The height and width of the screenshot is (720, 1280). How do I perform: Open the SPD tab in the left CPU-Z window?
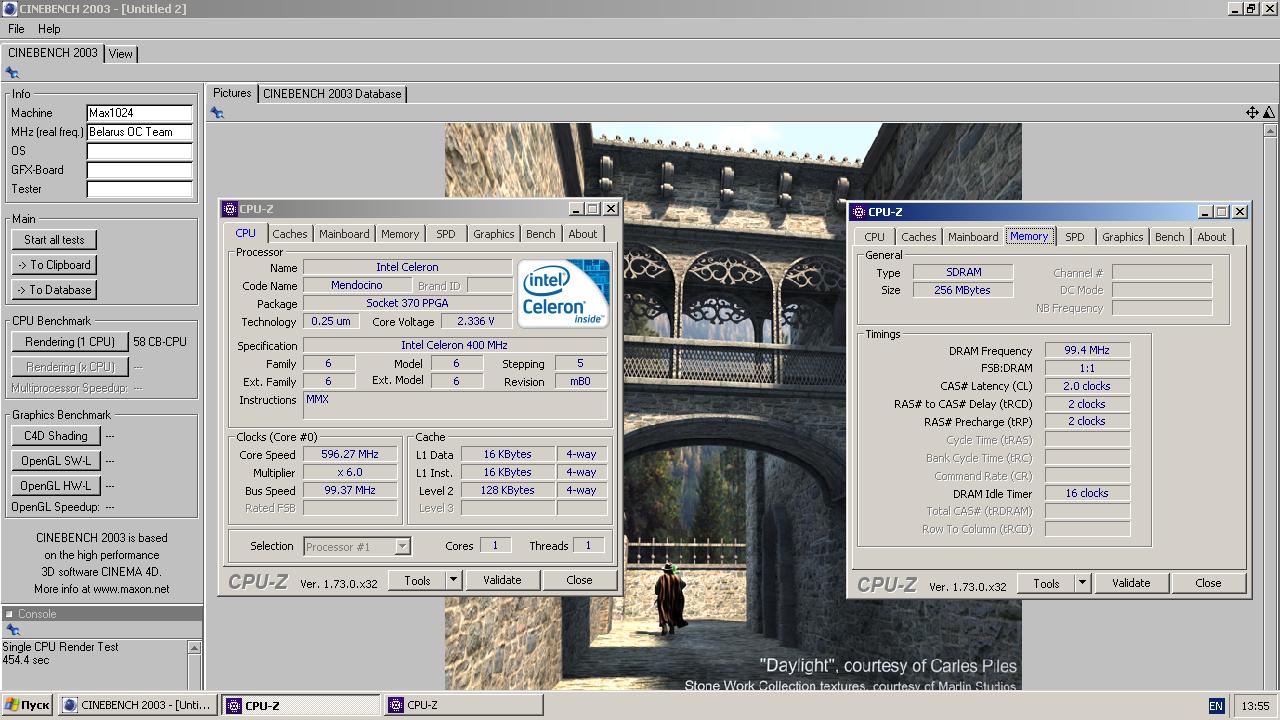(x=446, y=234)
